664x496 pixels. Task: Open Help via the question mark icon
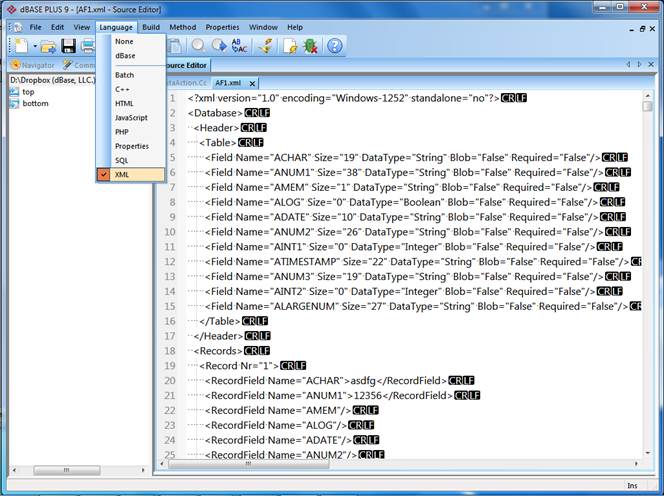point(335,46)
